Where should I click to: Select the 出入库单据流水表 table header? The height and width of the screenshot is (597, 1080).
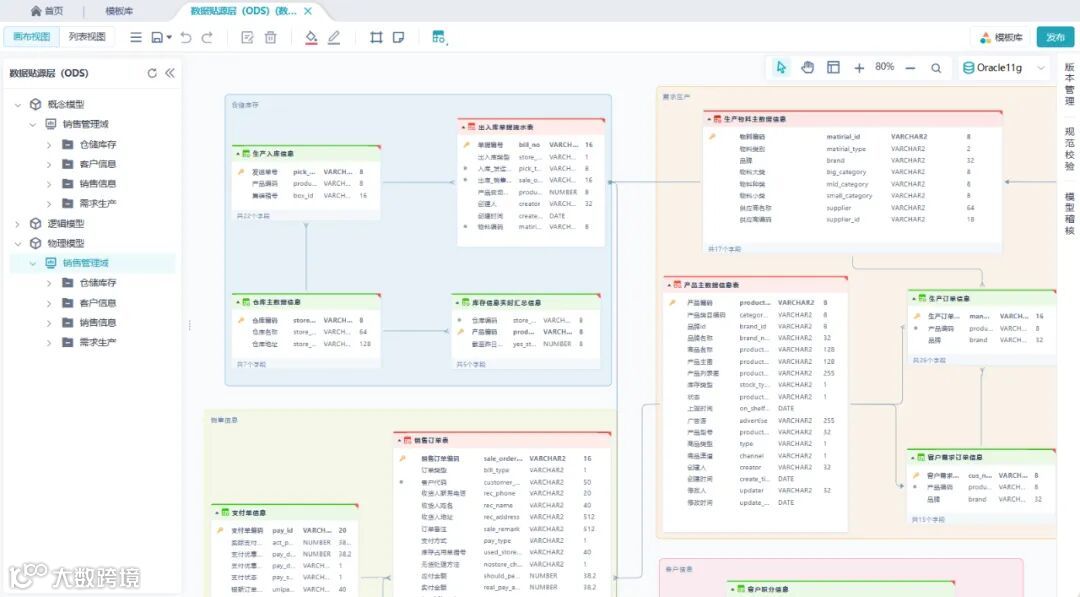[530, 127]
